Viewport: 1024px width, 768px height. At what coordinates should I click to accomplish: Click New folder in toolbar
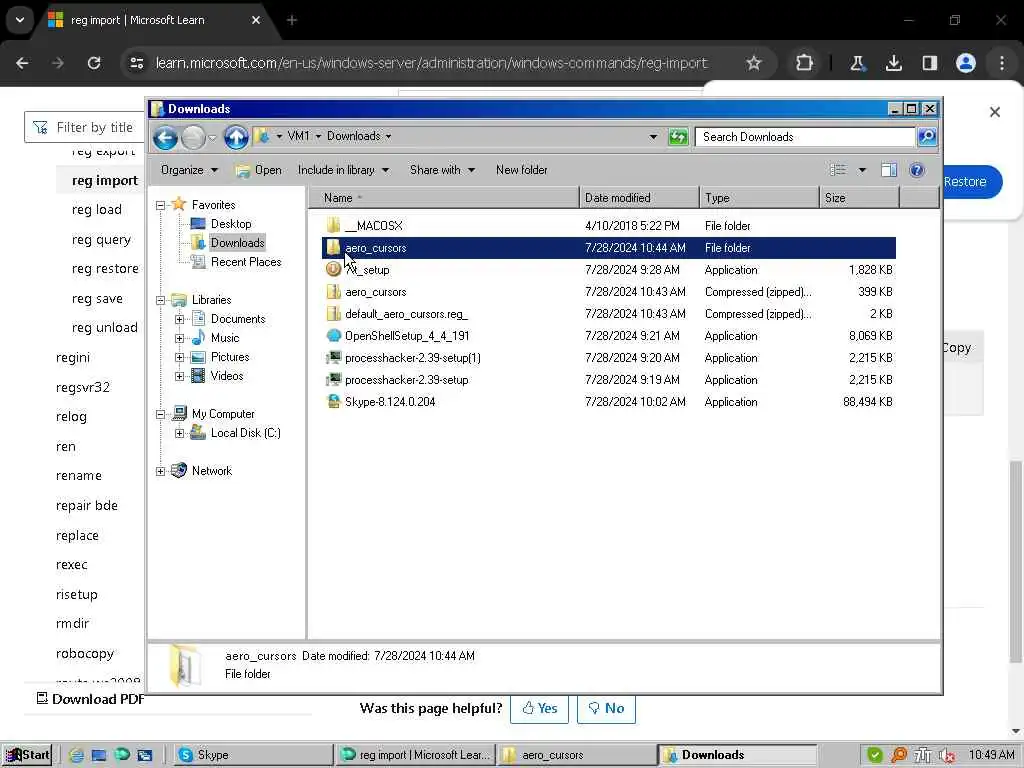[x=522, y=170]
